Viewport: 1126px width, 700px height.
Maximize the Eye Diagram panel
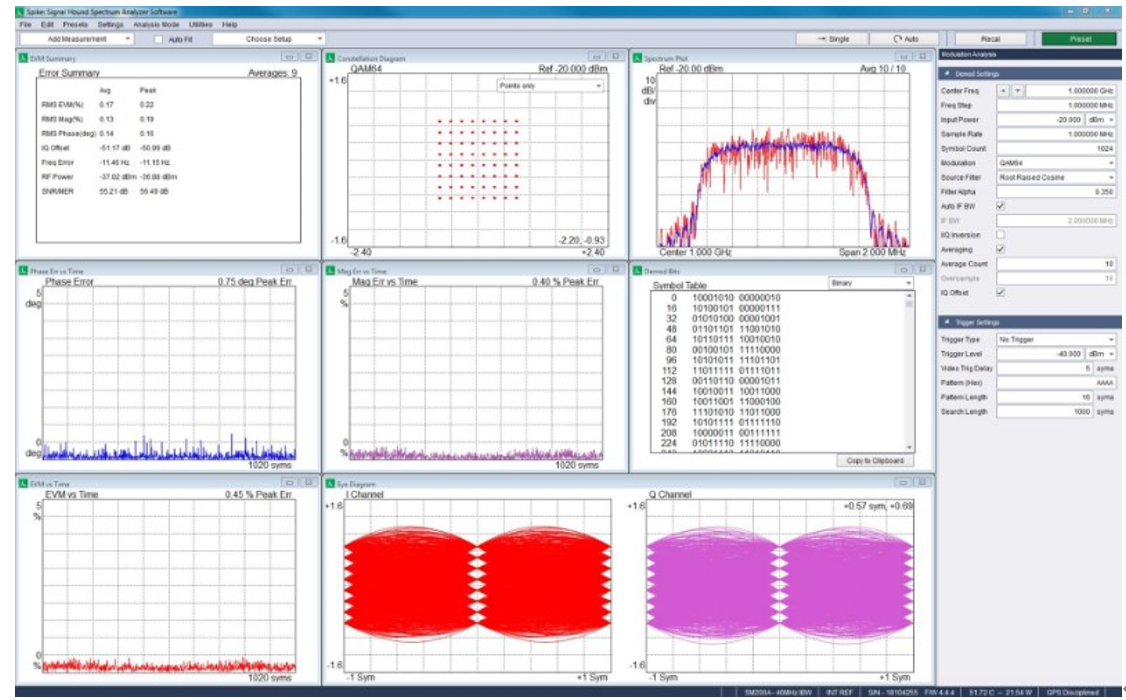pyautogui.click(x=922, y=484)
